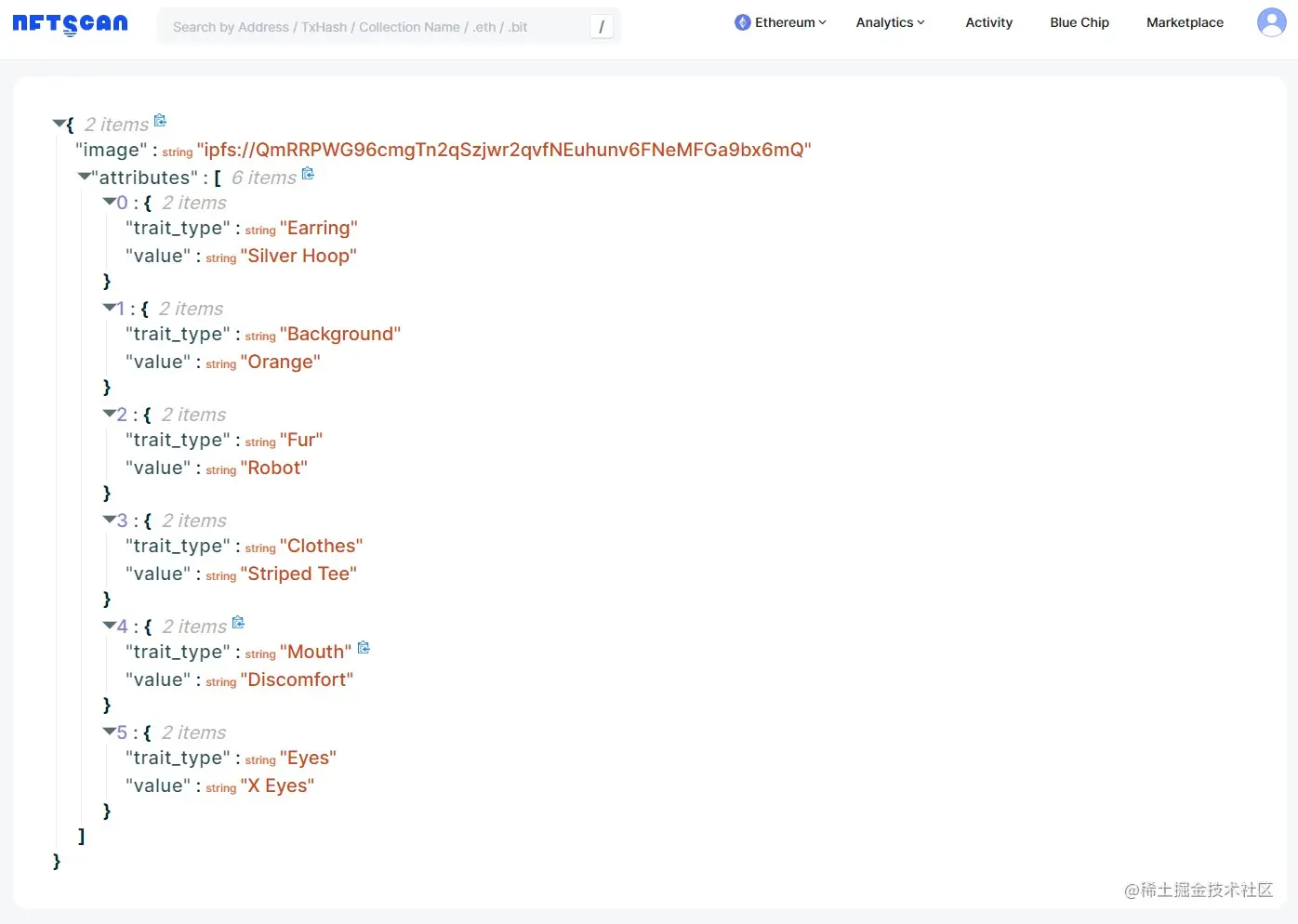Collapse the root JSON object
1298x924 pixels.
pos(59,123)
